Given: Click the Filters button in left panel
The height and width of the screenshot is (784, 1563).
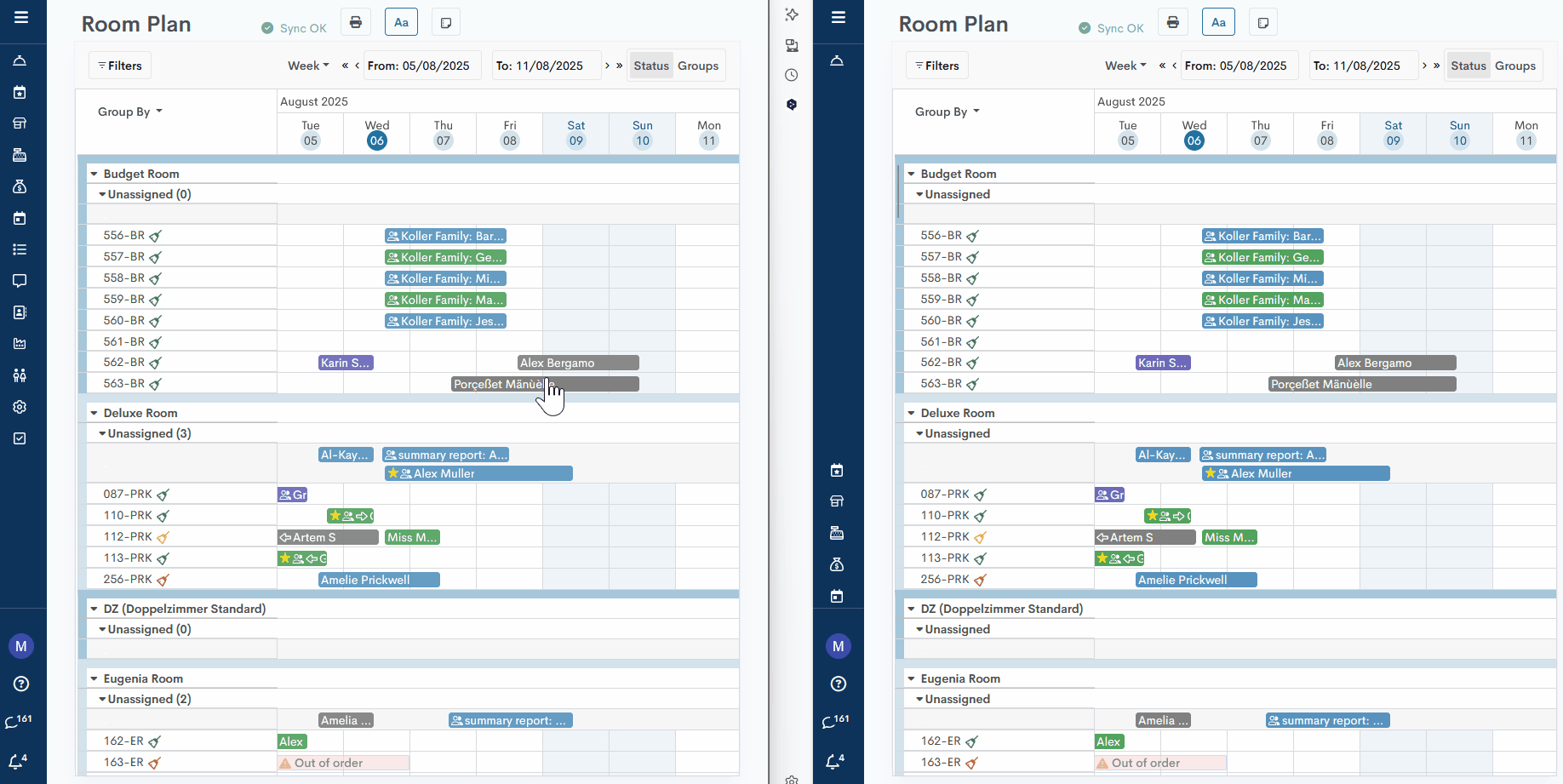Looking at the screenshot, I should [120, 66].
